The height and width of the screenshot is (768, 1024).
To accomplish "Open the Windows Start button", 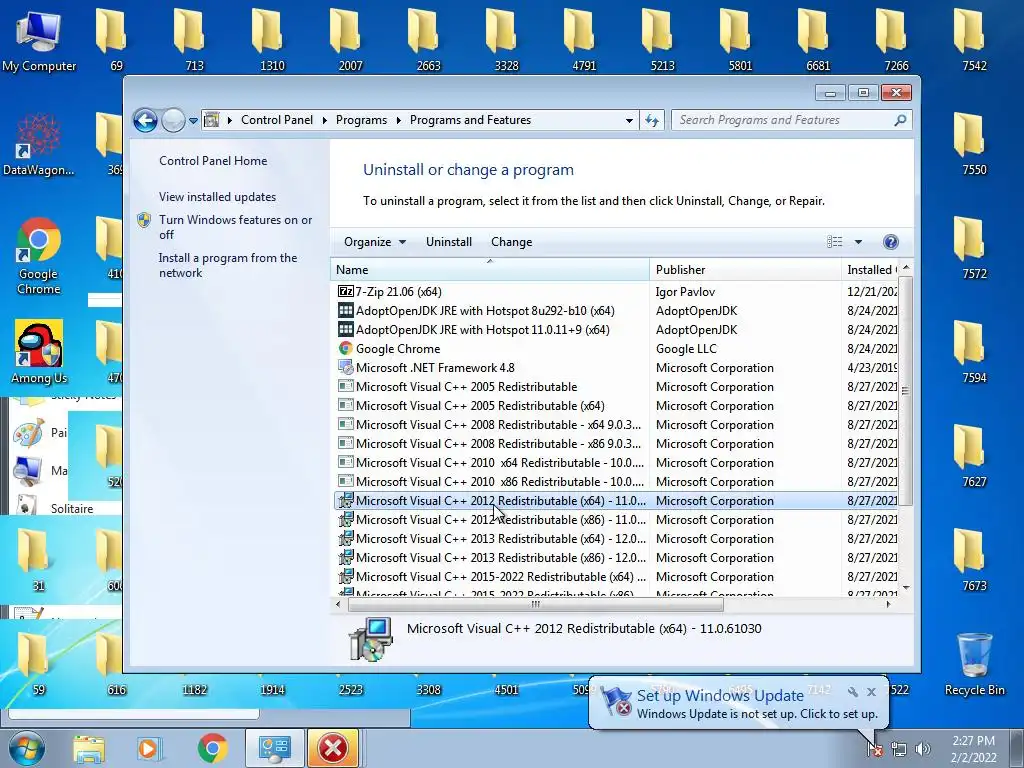I will tap(26, 748).
